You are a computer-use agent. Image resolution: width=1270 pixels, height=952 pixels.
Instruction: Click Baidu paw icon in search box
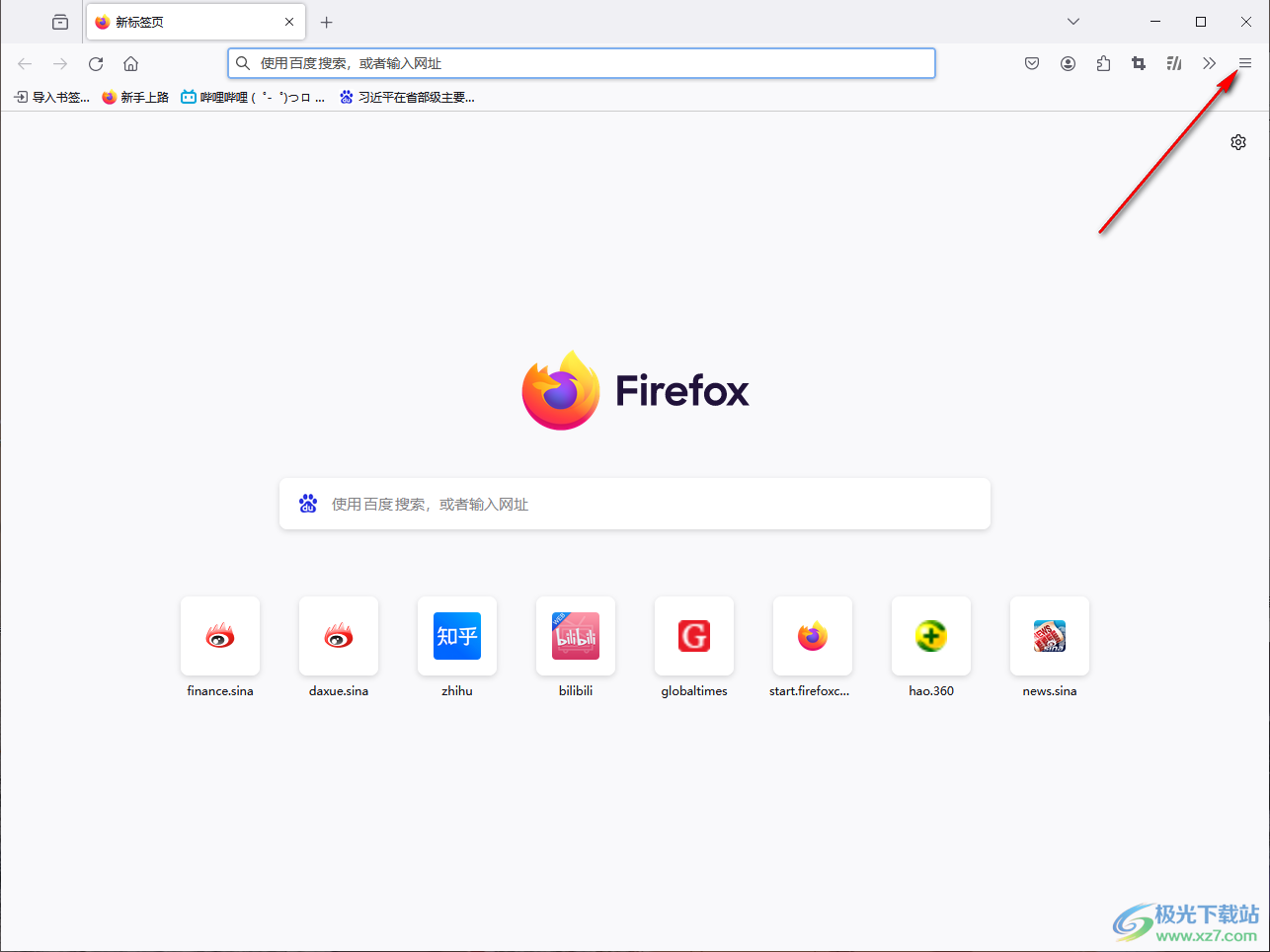(x=308, y=504)
